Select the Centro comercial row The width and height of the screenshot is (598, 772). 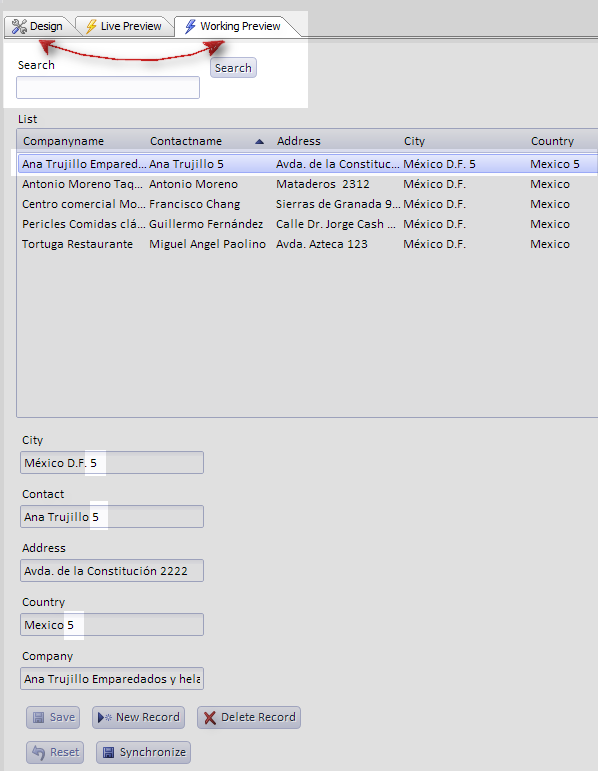click(307, 204)
